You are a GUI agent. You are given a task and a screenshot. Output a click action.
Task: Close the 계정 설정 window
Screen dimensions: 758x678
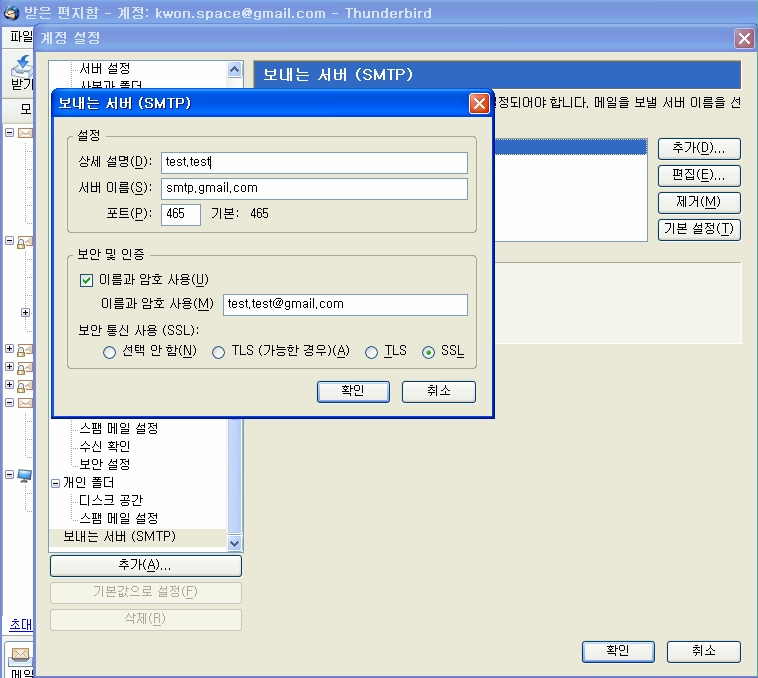click(x=744, y=38)
